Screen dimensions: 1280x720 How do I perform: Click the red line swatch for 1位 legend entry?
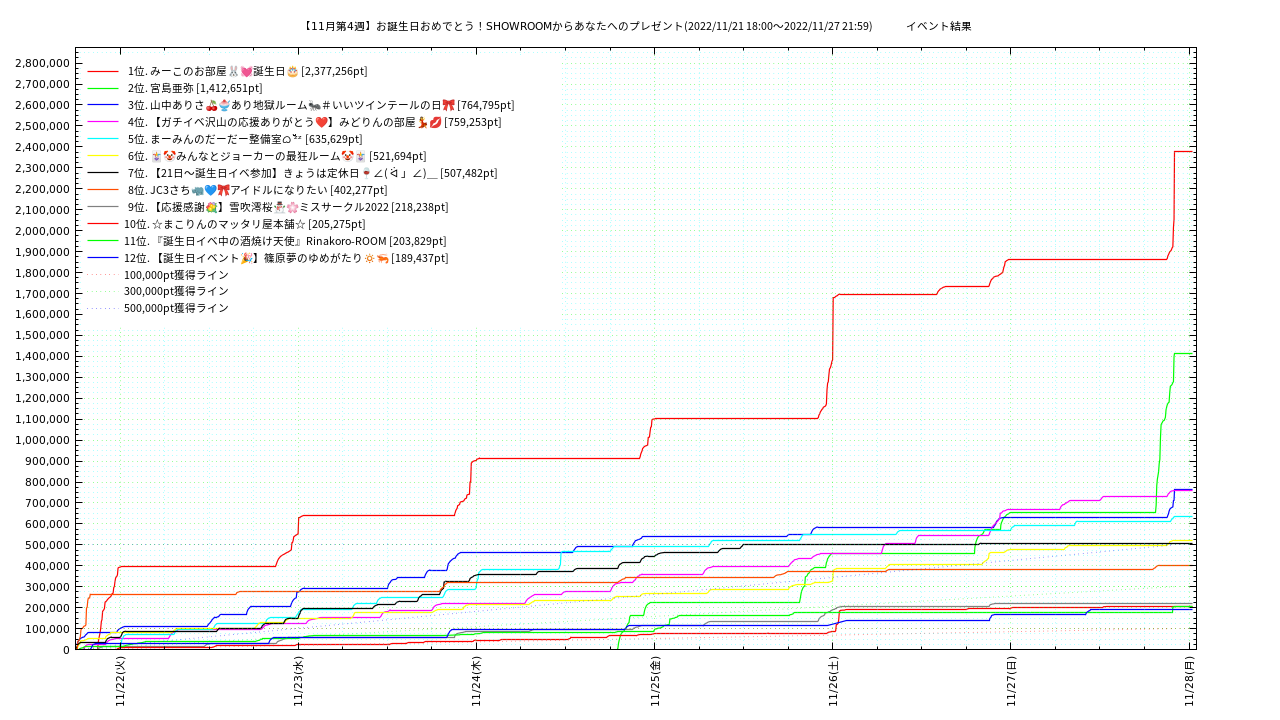(103, 72)
